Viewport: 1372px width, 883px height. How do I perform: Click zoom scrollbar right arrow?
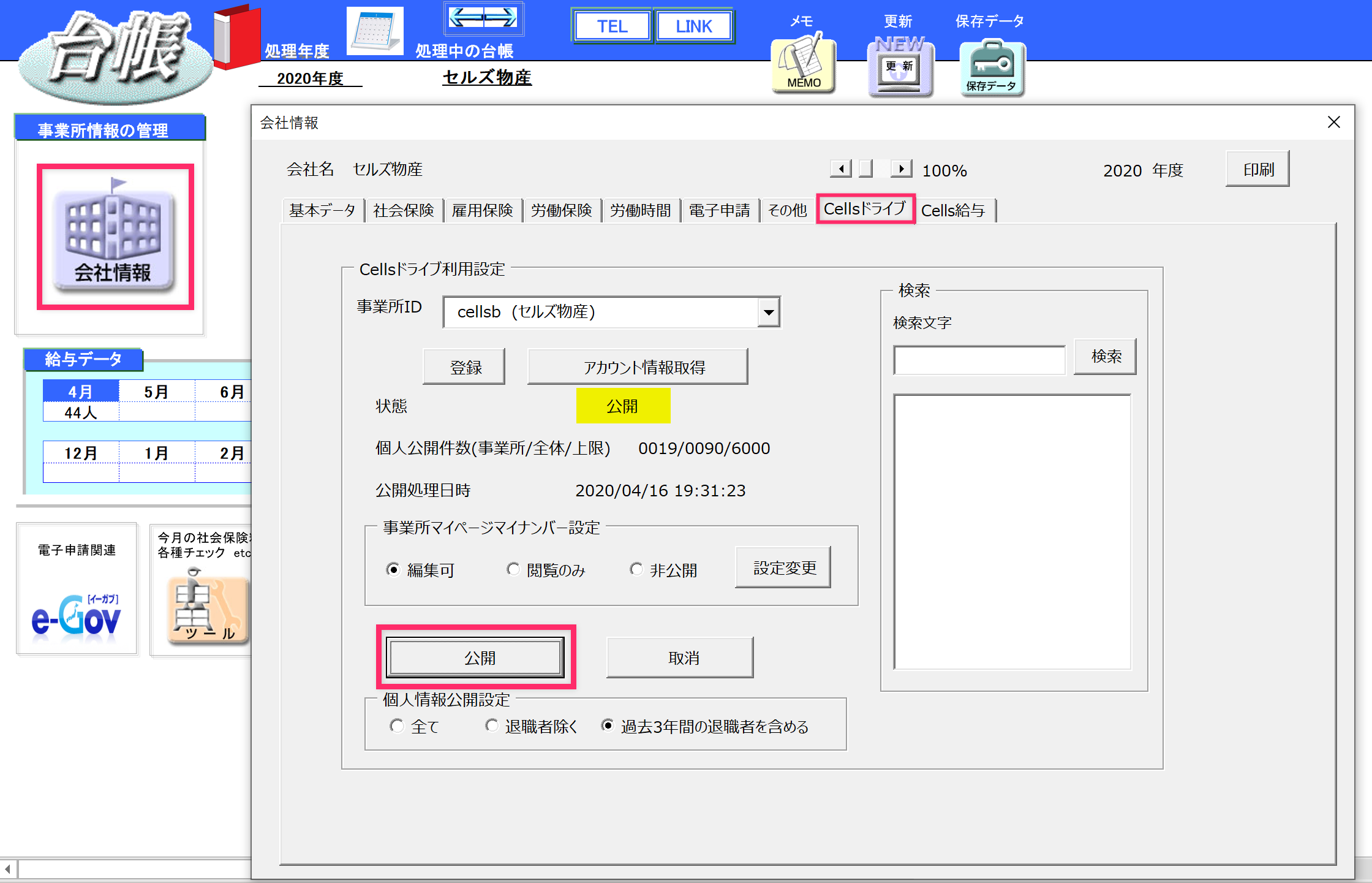click(901, 169)
